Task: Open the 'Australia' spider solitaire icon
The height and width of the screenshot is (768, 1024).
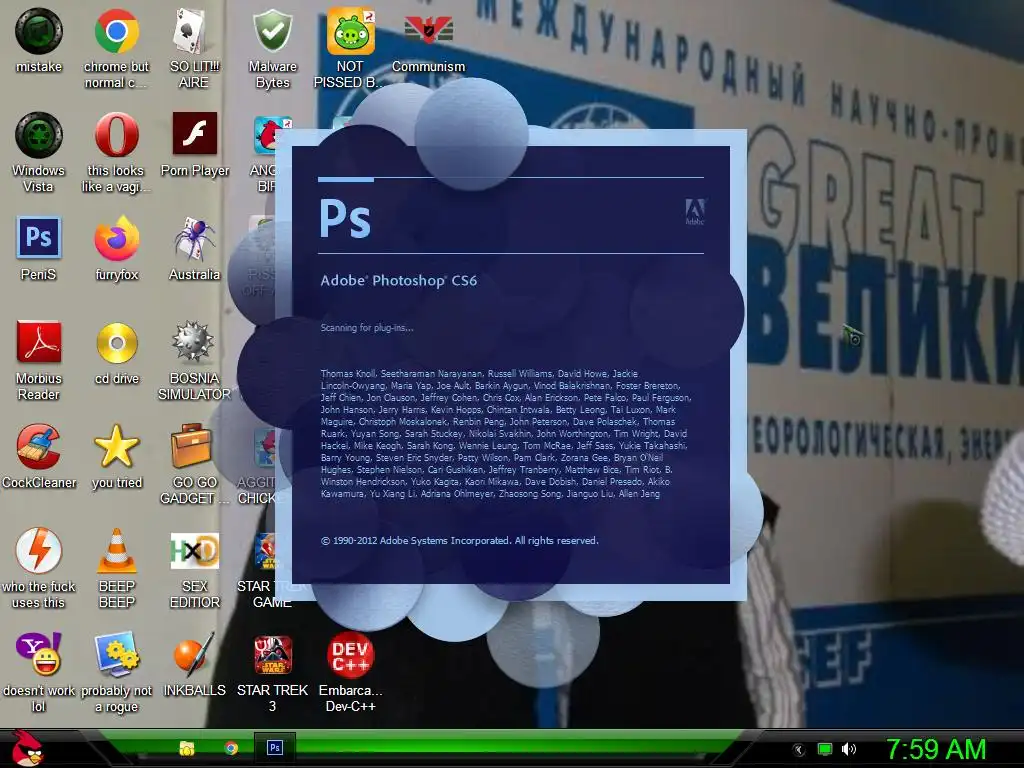Action: pyautogui.click(x=195, y=238)
